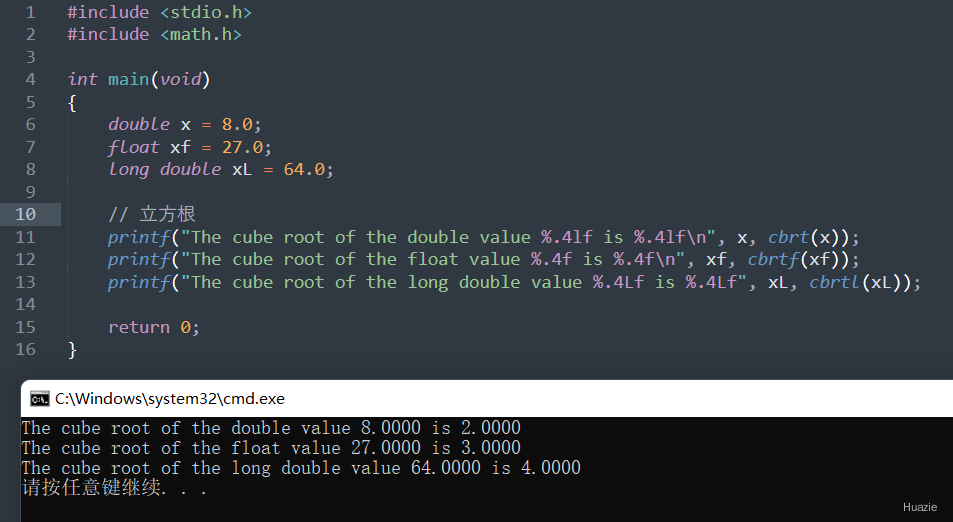953x522 pixels.
Task: Click the value 64.0 on line 8
Action: (304, 169)
